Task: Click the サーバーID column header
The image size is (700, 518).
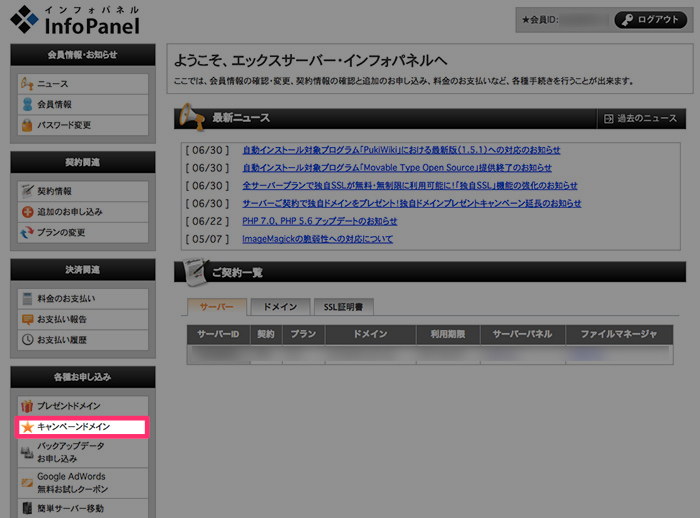Action: 218,334
